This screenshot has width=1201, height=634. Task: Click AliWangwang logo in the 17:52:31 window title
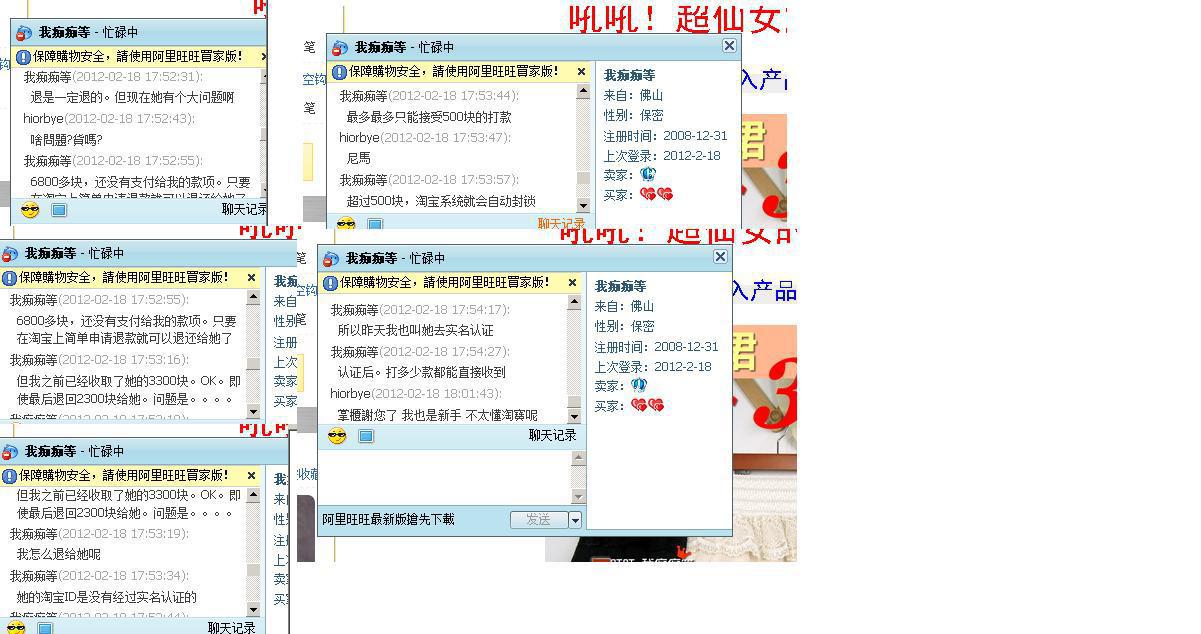click(x=24, y=34)
